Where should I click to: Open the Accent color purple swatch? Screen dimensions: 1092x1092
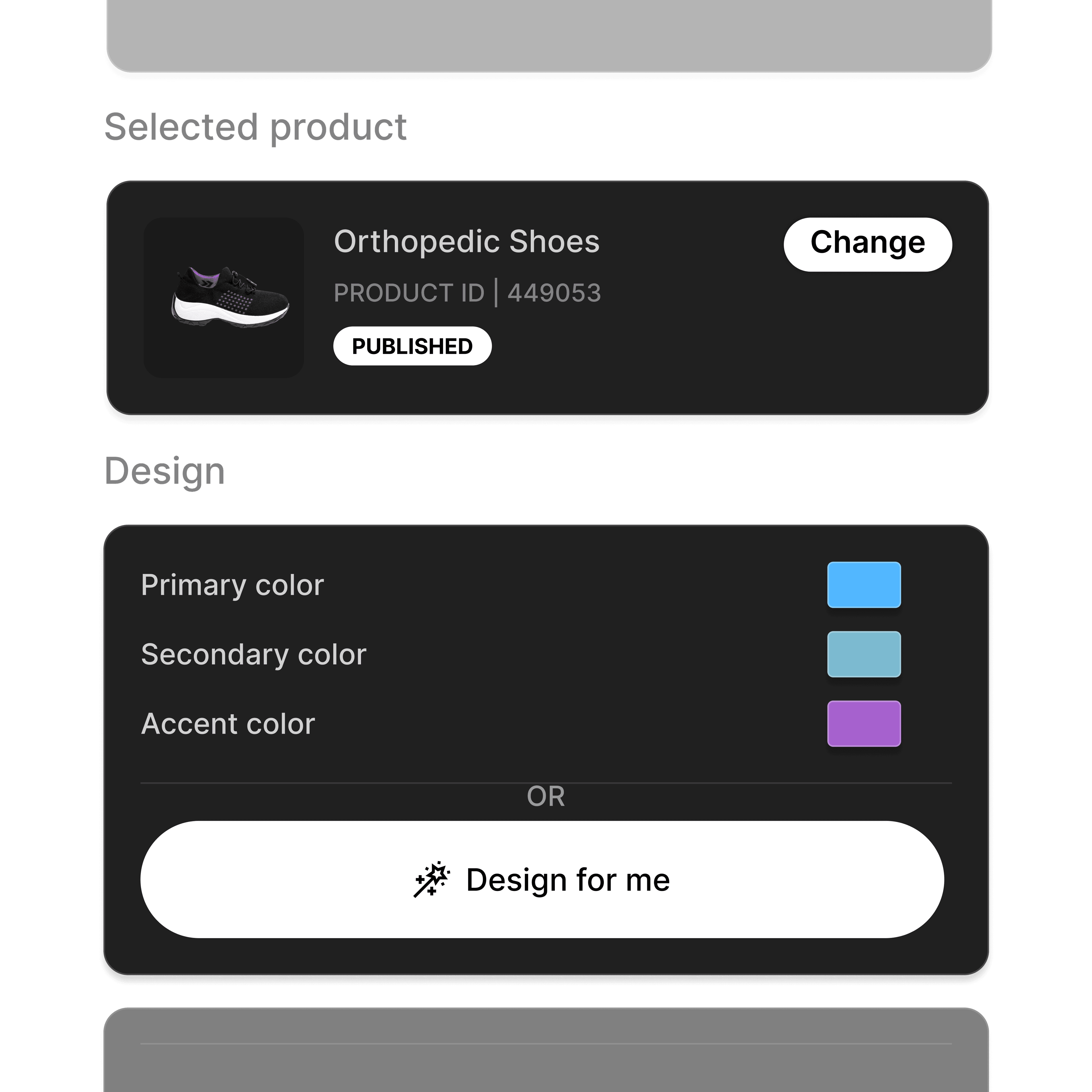[x=864, y=723]
